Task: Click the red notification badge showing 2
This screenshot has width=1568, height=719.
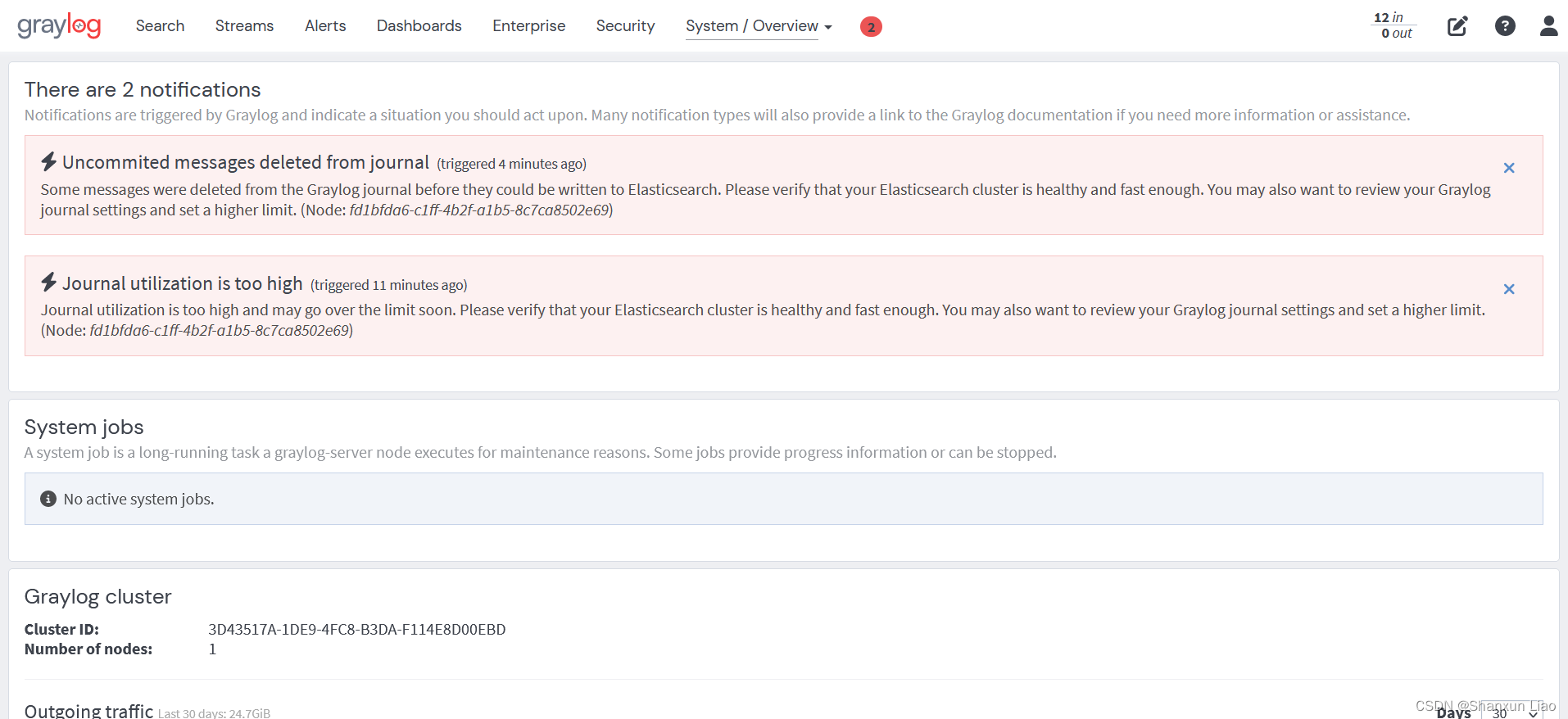Action: pyautogui.click(x=871, y=27)
